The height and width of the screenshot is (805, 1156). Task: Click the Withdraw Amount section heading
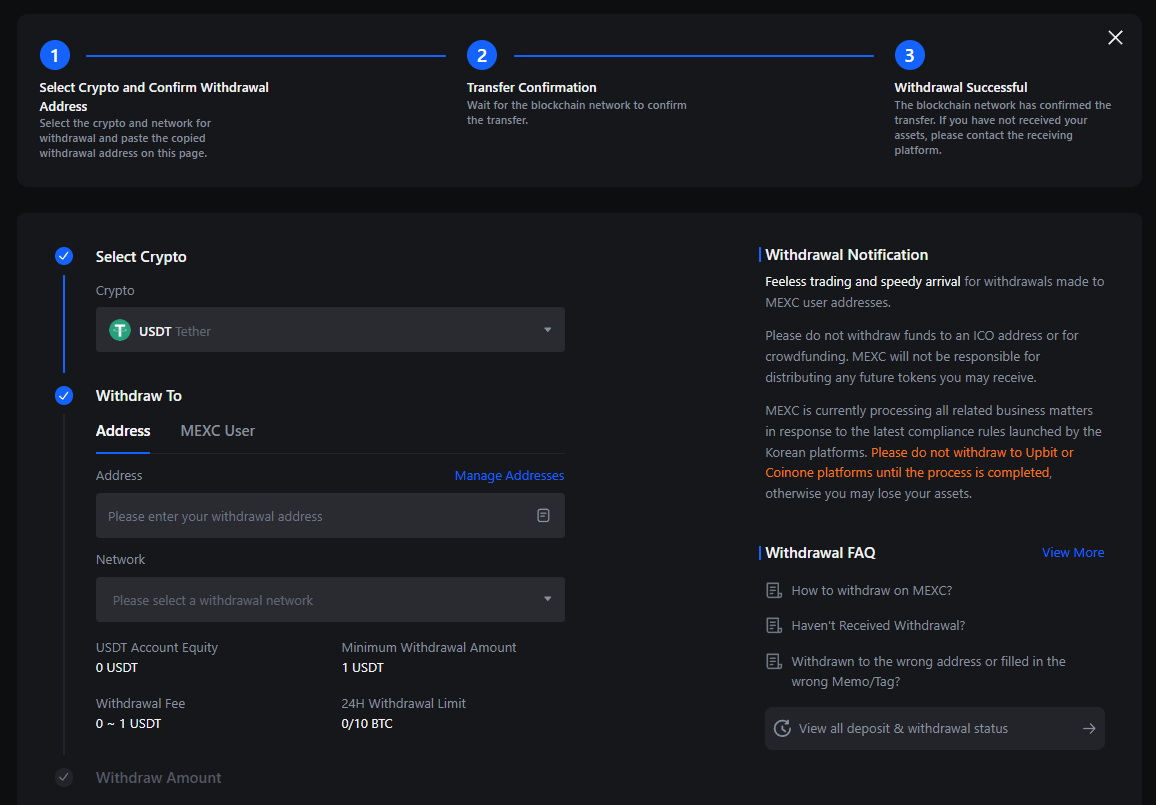point(159,778)
